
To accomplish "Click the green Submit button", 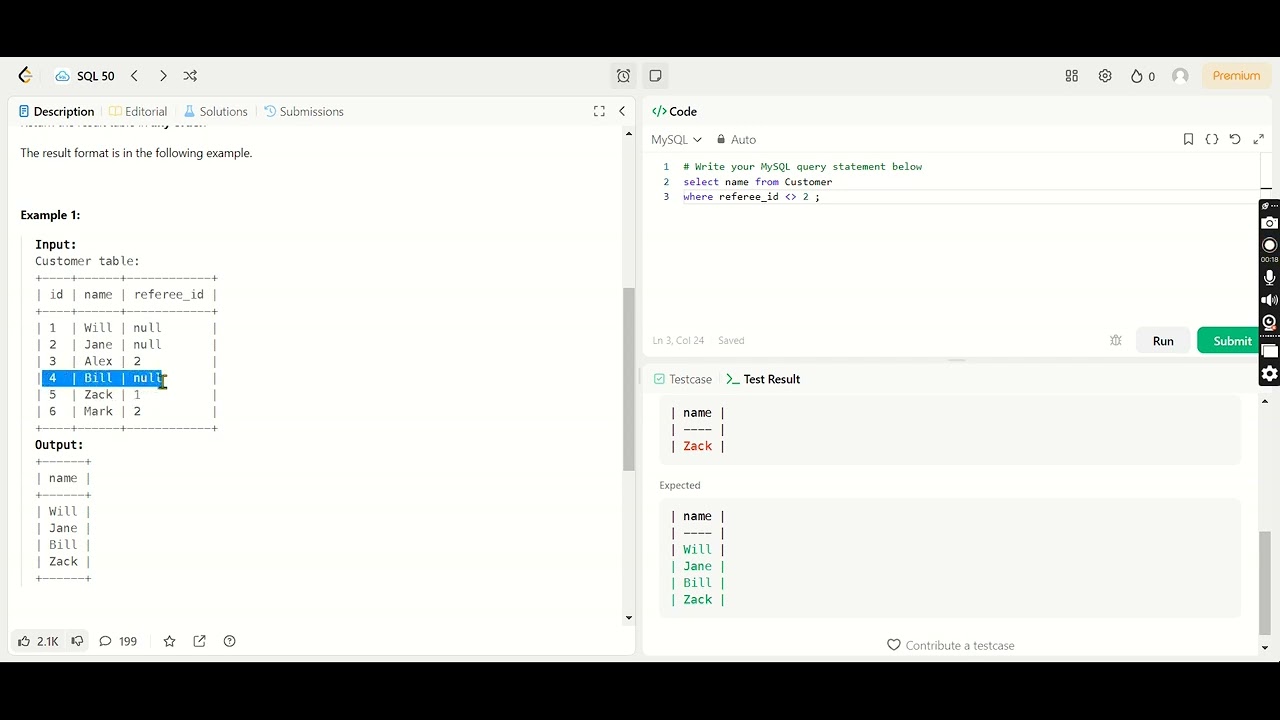I will tap(1228, 341).
